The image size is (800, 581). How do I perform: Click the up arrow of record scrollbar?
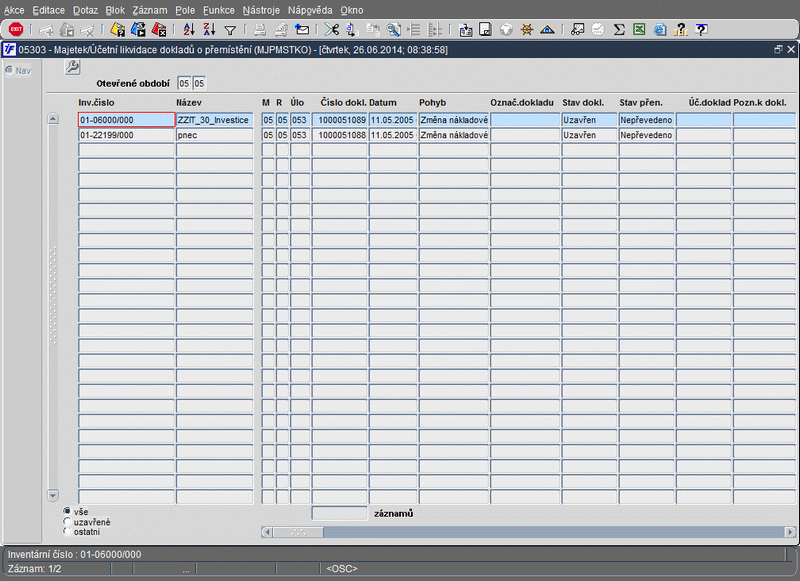tap(53, 119)
